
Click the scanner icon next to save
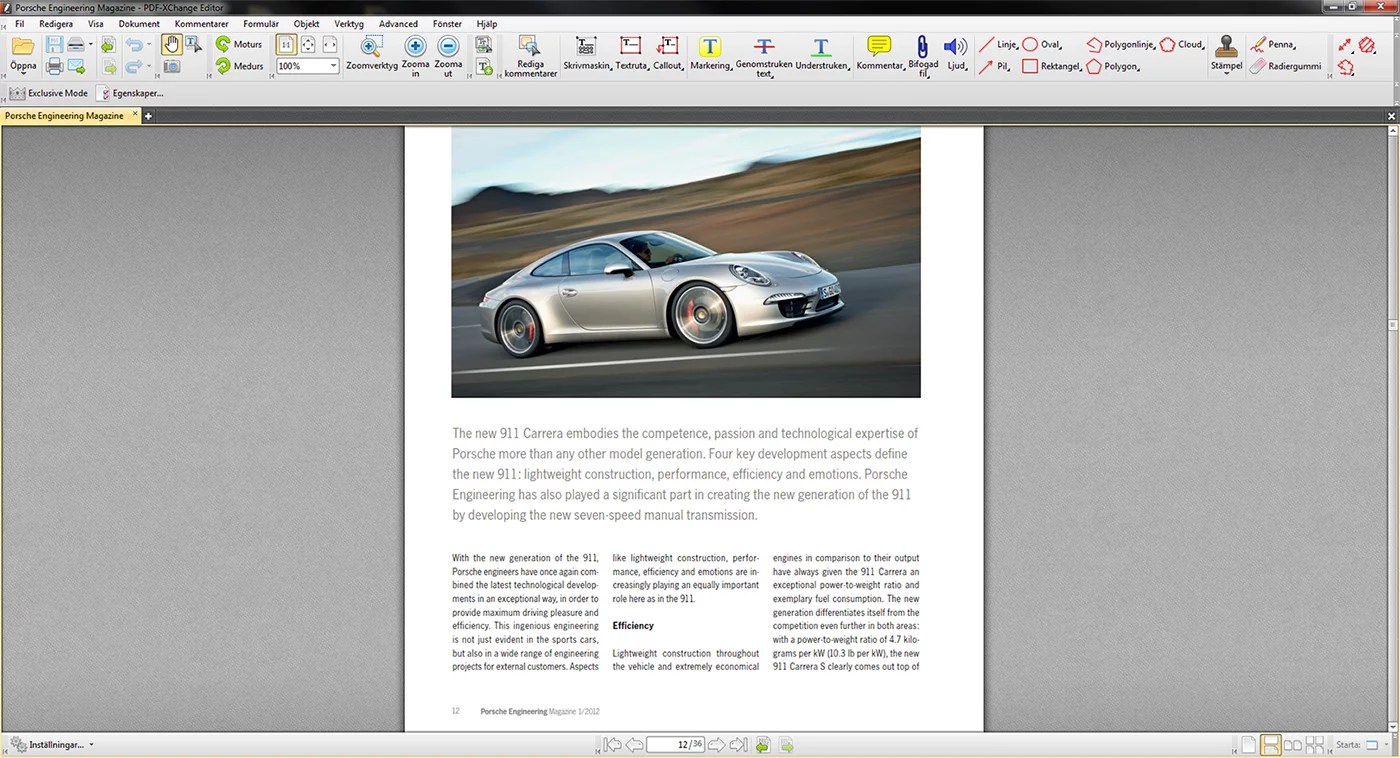point(76,45)
